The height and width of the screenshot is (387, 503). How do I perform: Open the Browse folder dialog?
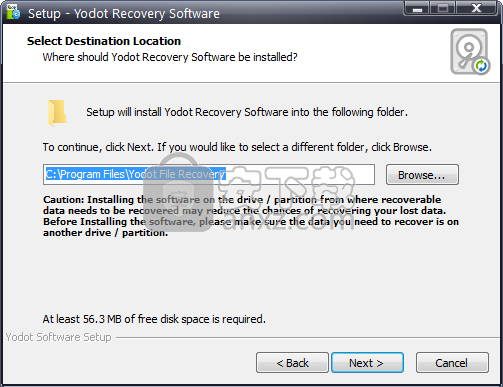tap(422, 174)
